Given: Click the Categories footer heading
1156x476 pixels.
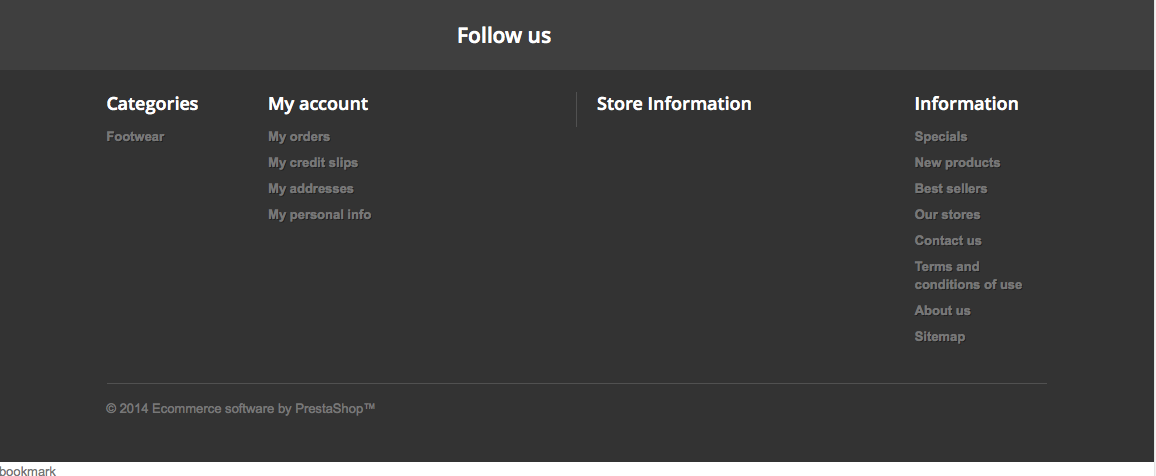Looking at the screenshot, I should [152, 104].
